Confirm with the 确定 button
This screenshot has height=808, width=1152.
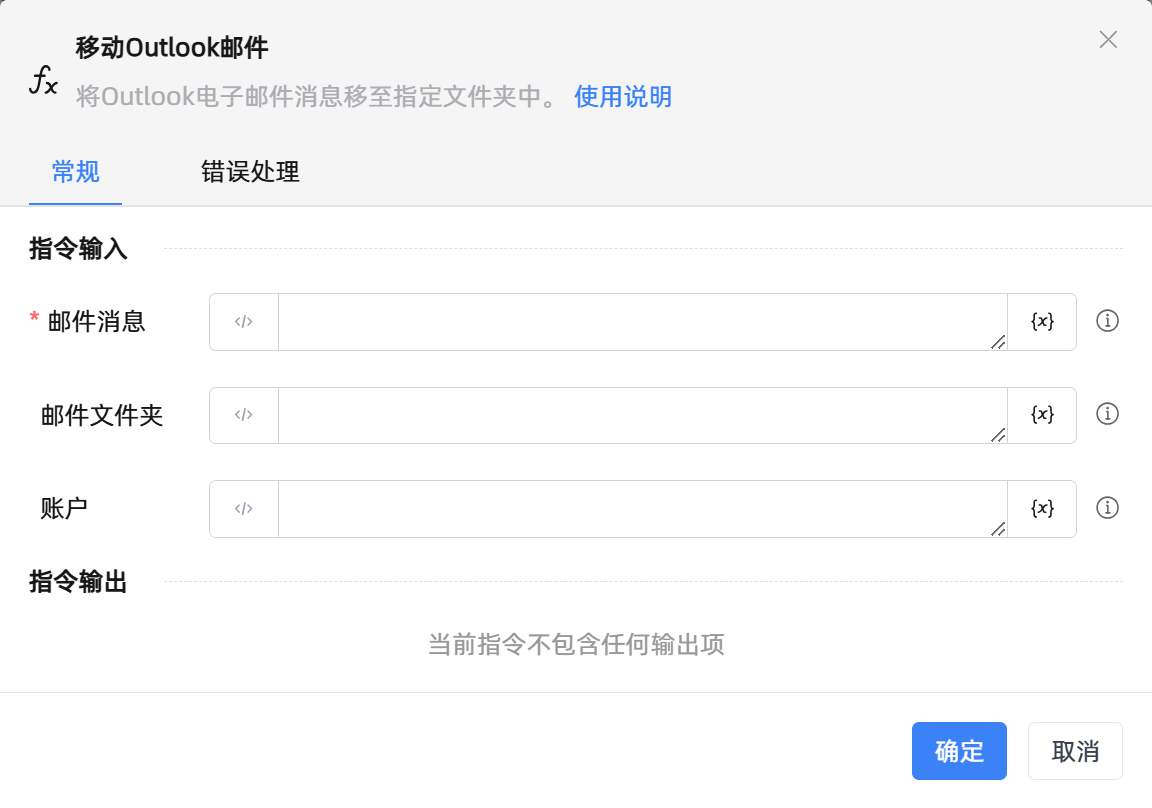click(x=959, y=751)
